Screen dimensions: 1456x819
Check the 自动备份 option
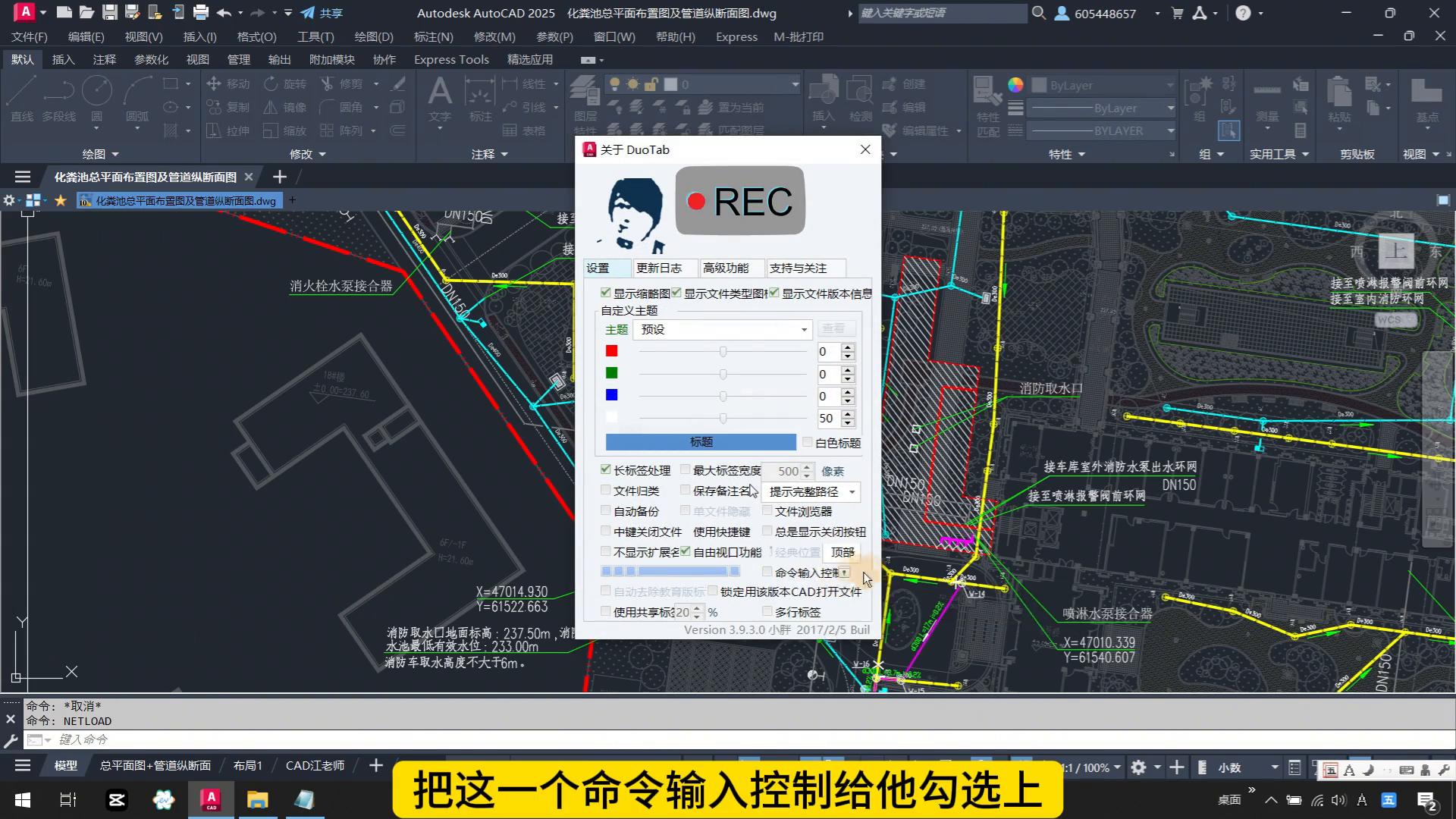[x=606, y=510]
